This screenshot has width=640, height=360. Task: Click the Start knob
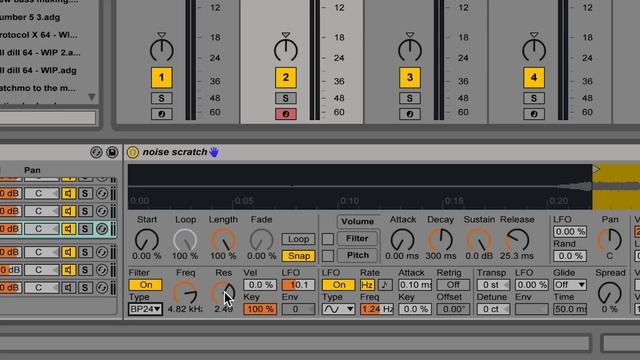click(147, 240)
